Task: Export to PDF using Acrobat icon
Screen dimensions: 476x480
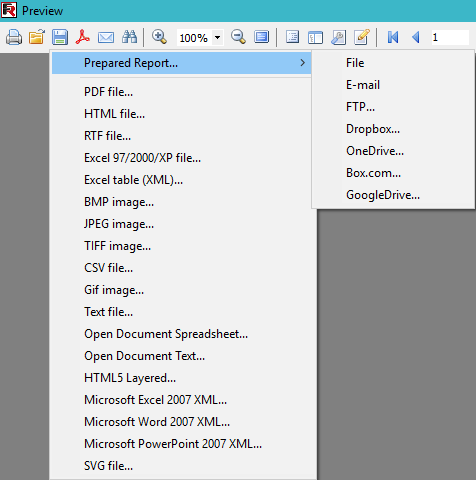Action: tap(83, 37)
